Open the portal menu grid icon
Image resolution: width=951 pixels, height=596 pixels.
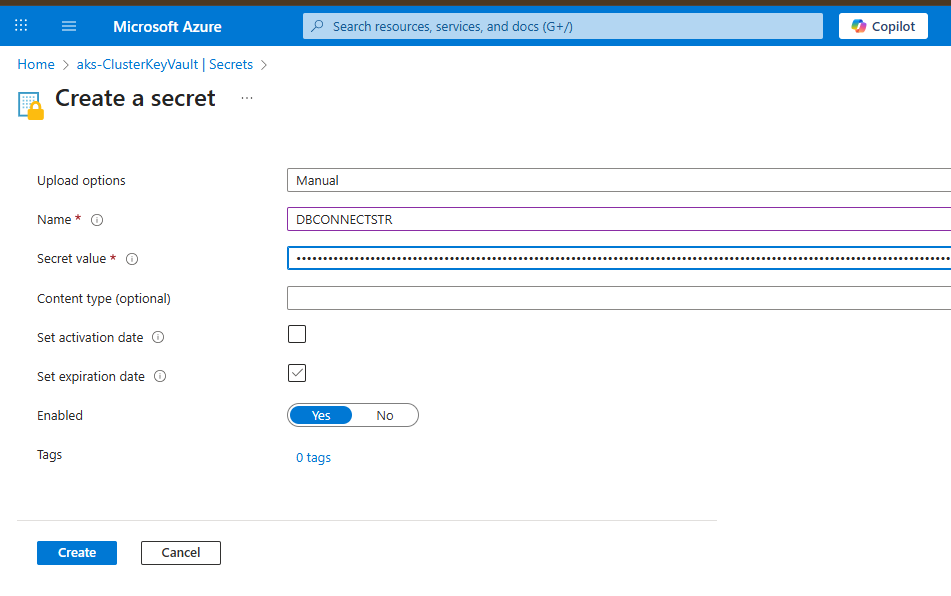(x=20, y=25)
